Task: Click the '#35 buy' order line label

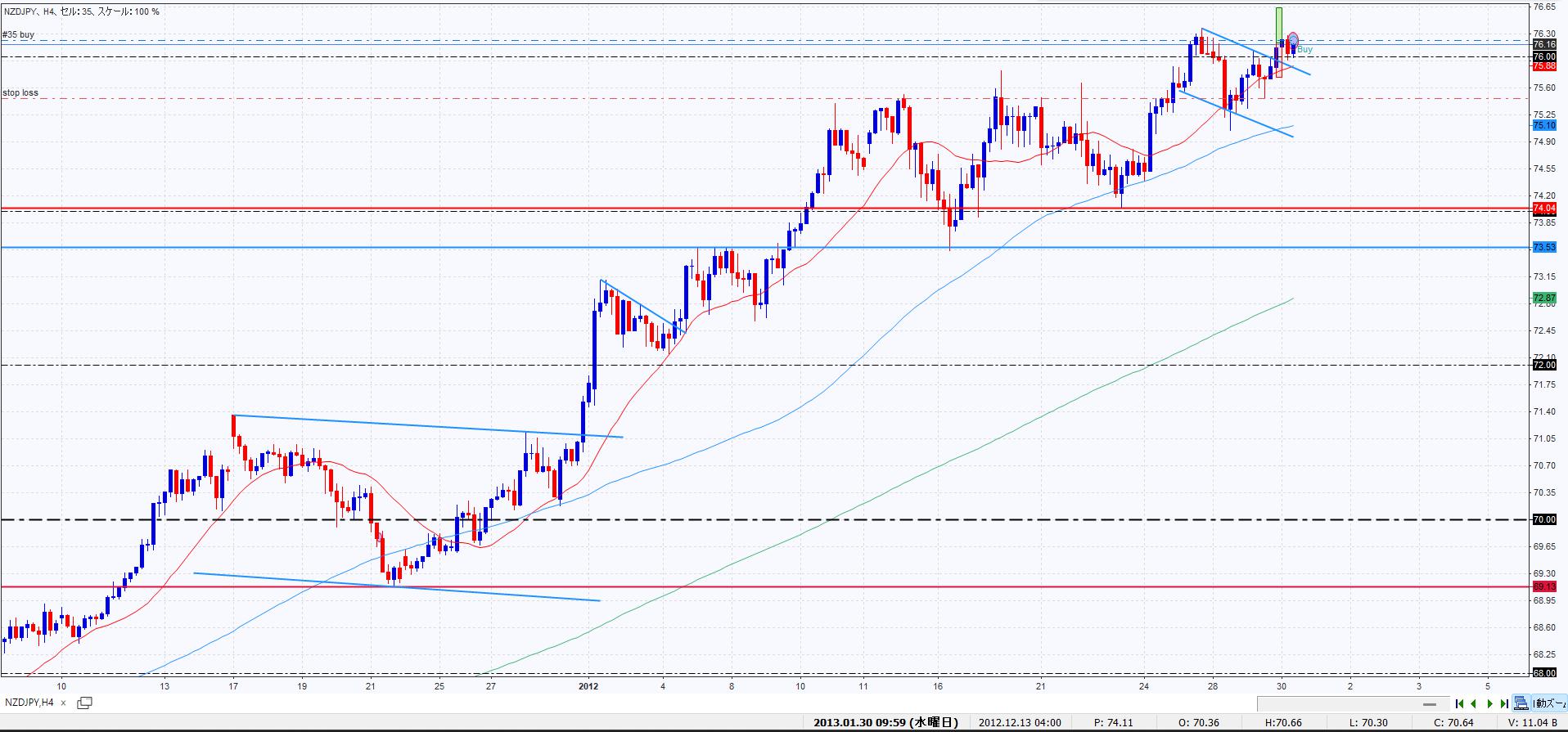Action: click(x=19, y=35)
